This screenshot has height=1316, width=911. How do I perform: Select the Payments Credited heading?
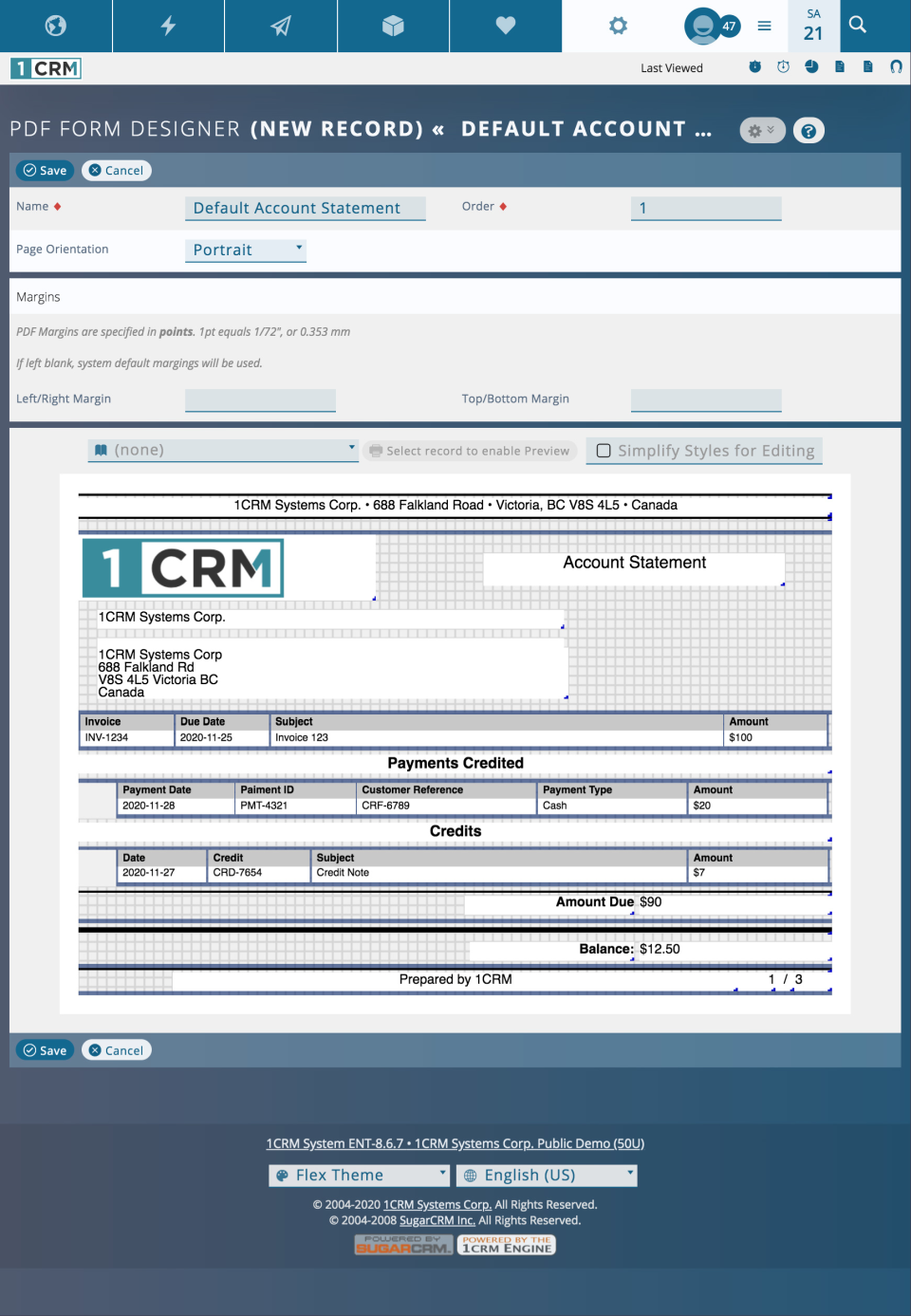(455, 764)
